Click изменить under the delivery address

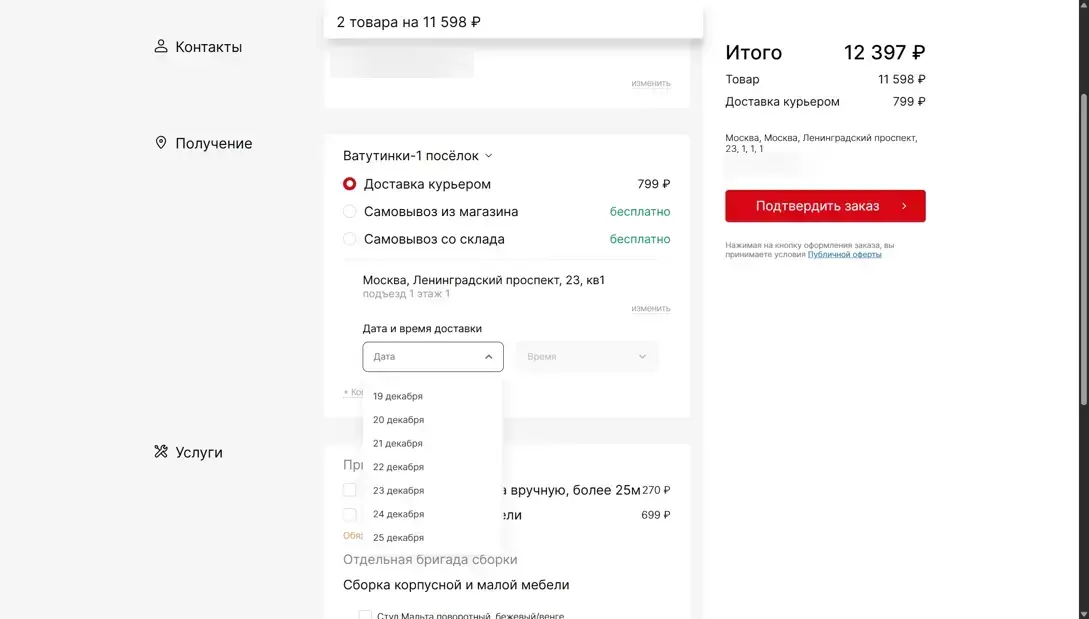coord(650,309)
